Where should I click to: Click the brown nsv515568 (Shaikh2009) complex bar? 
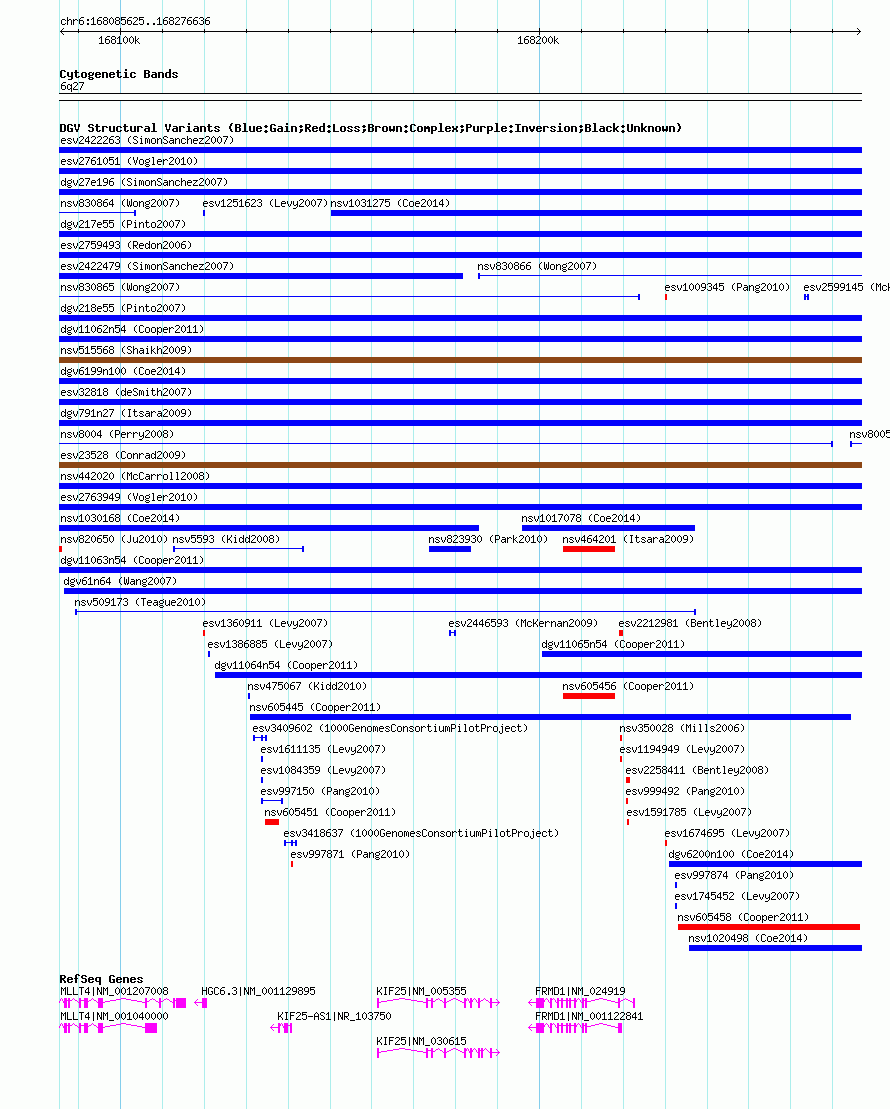pos(461,360)
